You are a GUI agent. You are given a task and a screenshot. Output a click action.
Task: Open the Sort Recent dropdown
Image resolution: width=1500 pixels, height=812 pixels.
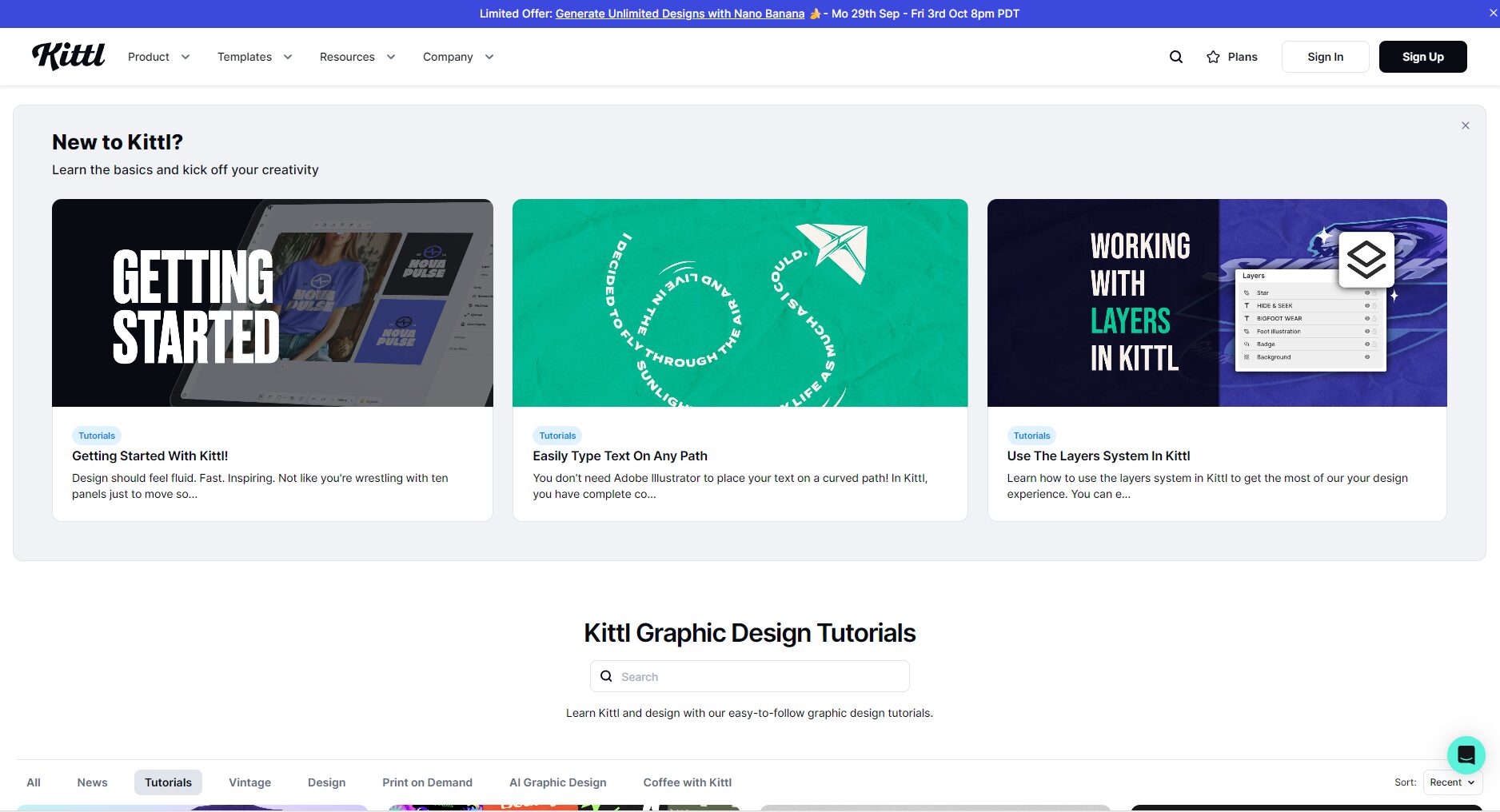tap(1452, 782)
